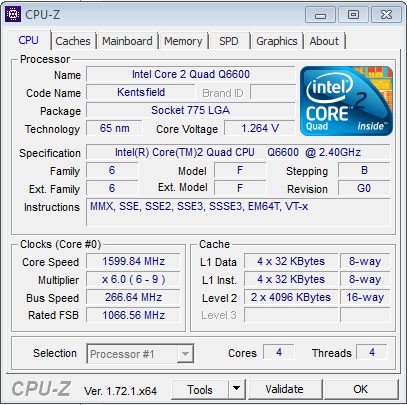407x405 pixels.
Task: Click the L1 Inst. value 4 x 32 KBytes
Action: click(291, 279)
